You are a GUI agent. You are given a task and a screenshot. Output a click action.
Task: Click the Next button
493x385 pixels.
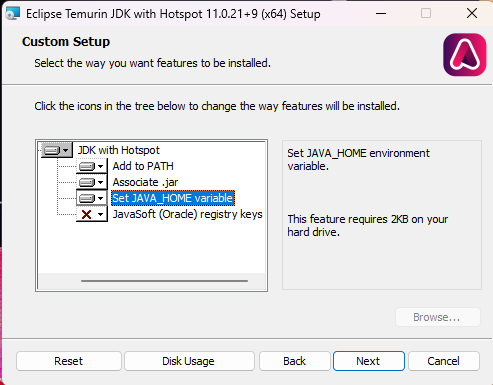click(369, 361)
